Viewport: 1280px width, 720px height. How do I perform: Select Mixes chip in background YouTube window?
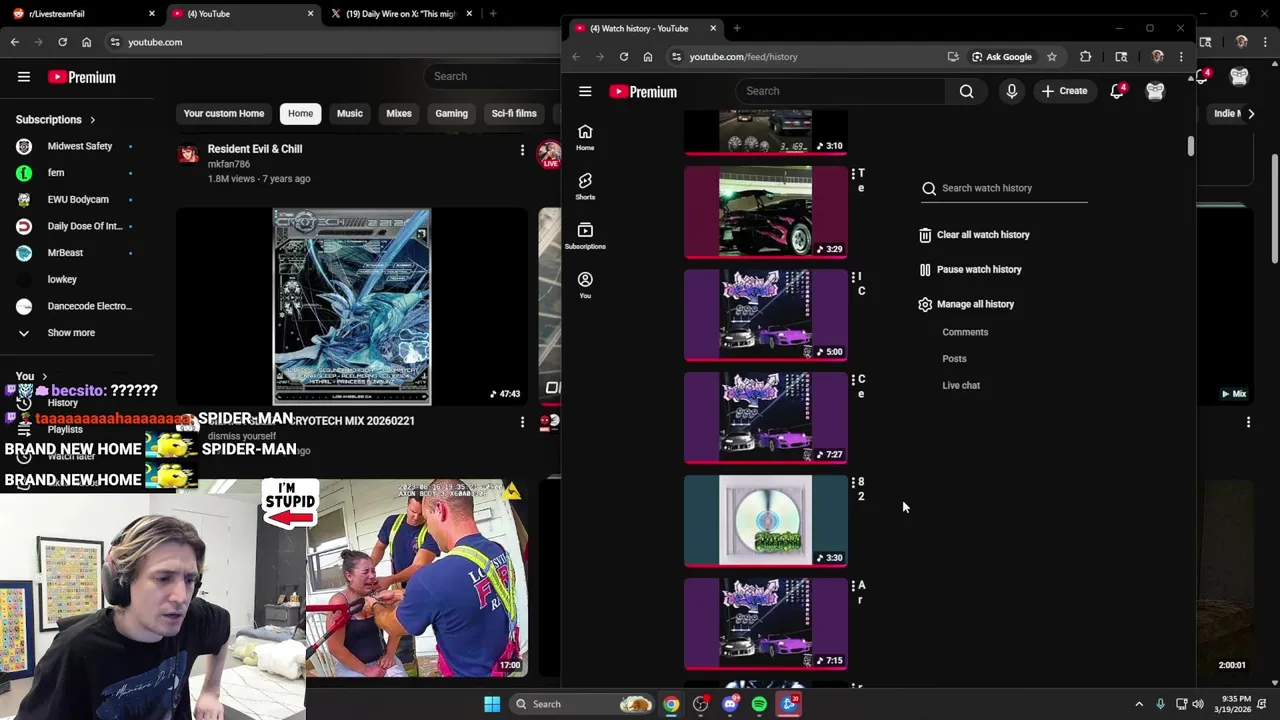399,113
